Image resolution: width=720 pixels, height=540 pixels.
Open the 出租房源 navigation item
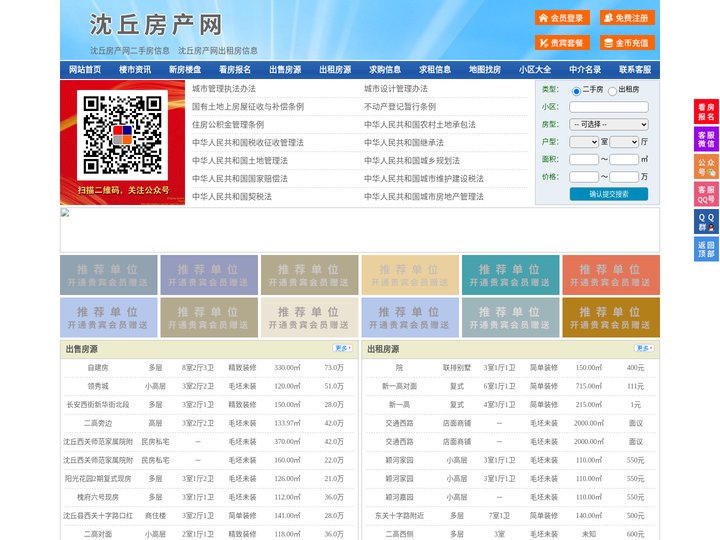coord(335,70)
